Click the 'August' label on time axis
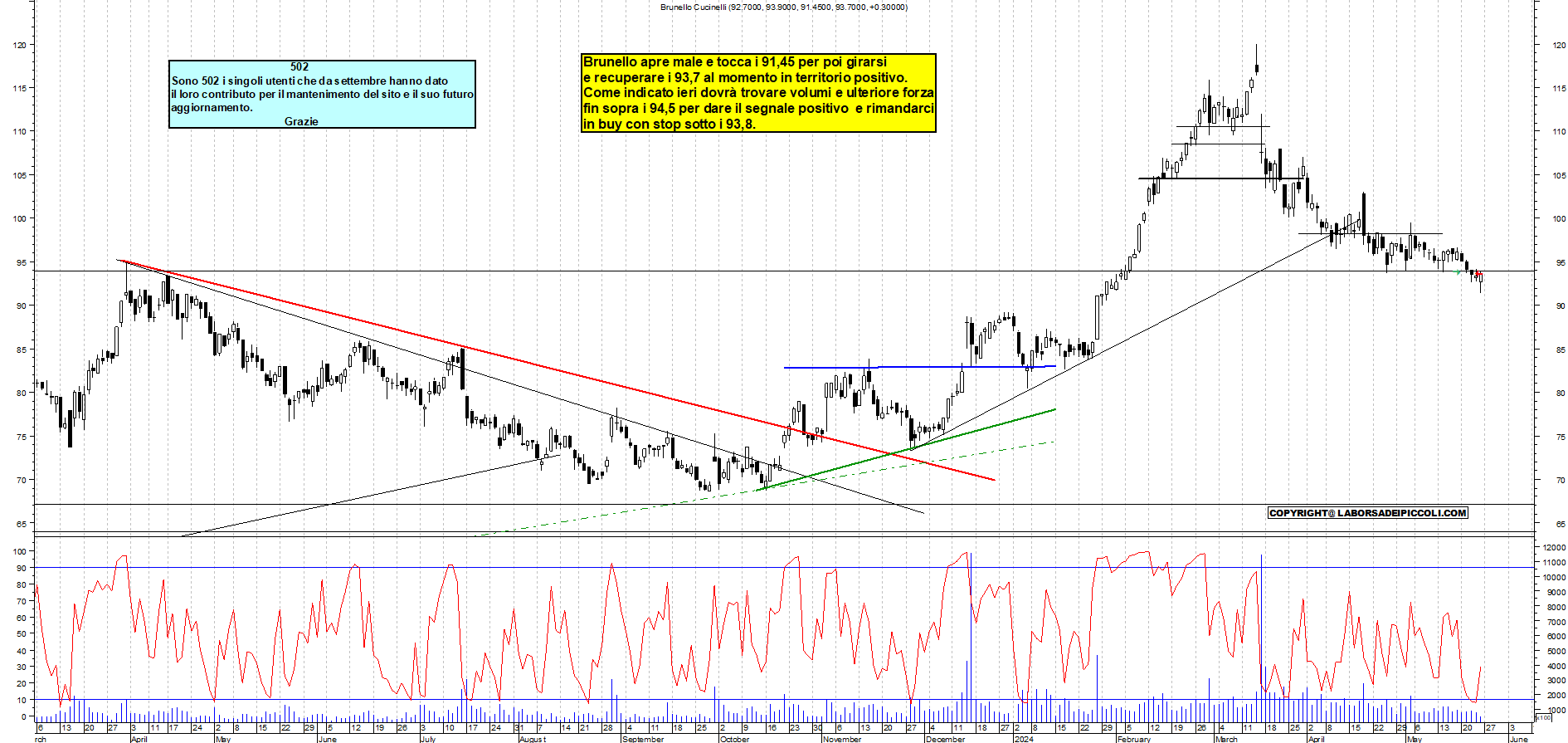The image size is (1568, 743). point(533,739)
